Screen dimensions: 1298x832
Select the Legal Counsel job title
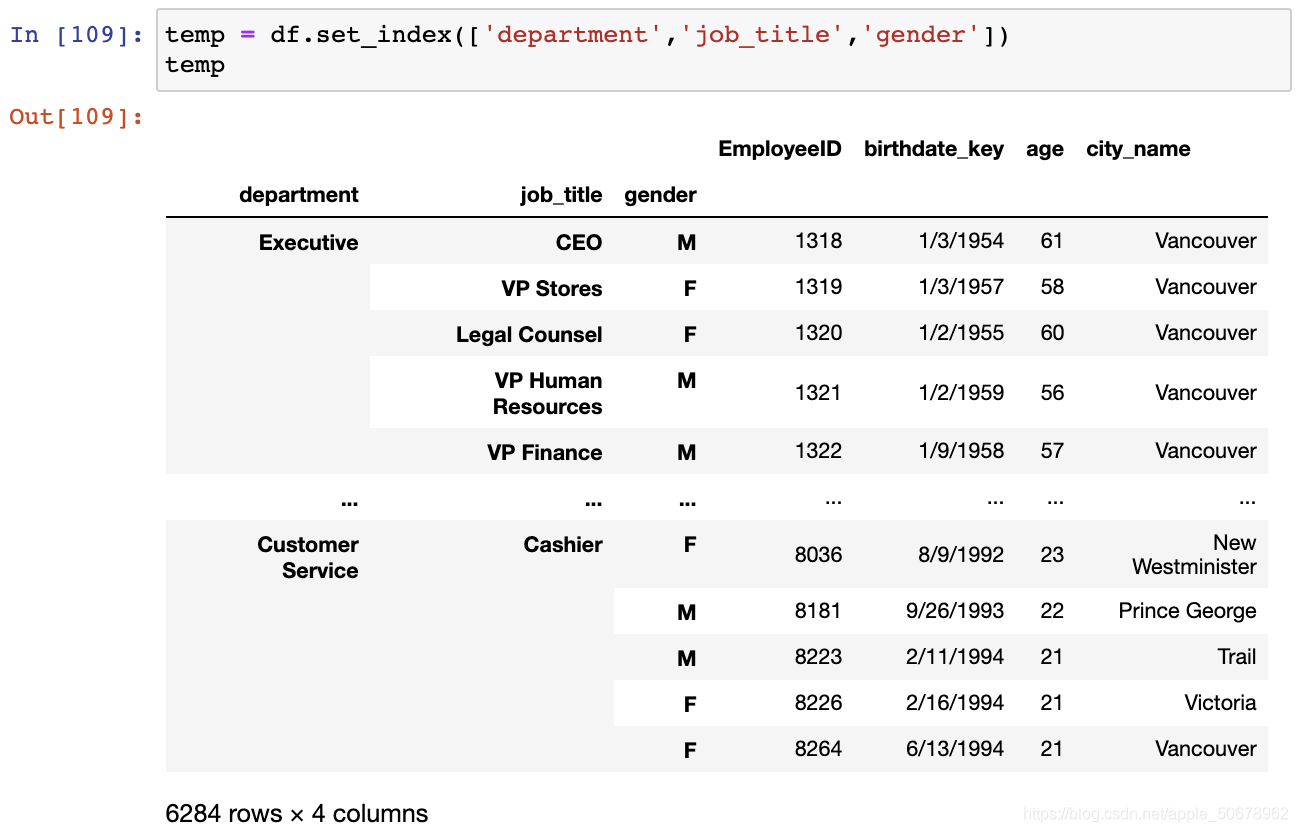pos(529,335)
